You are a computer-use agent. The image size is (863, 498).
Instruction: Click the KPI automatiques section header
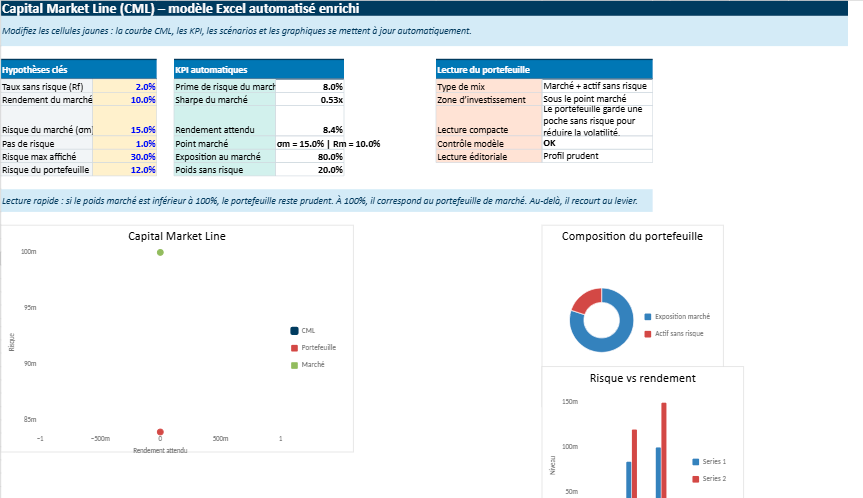[258, 70]
